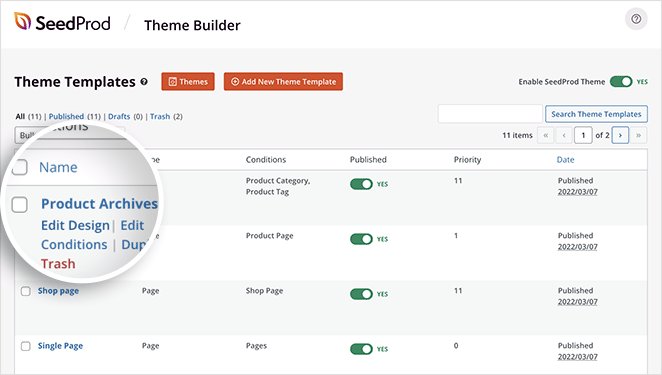Click the date in Single Page row
The height and width of the screenshot is (375, 662).
click(x=578, y=357)
